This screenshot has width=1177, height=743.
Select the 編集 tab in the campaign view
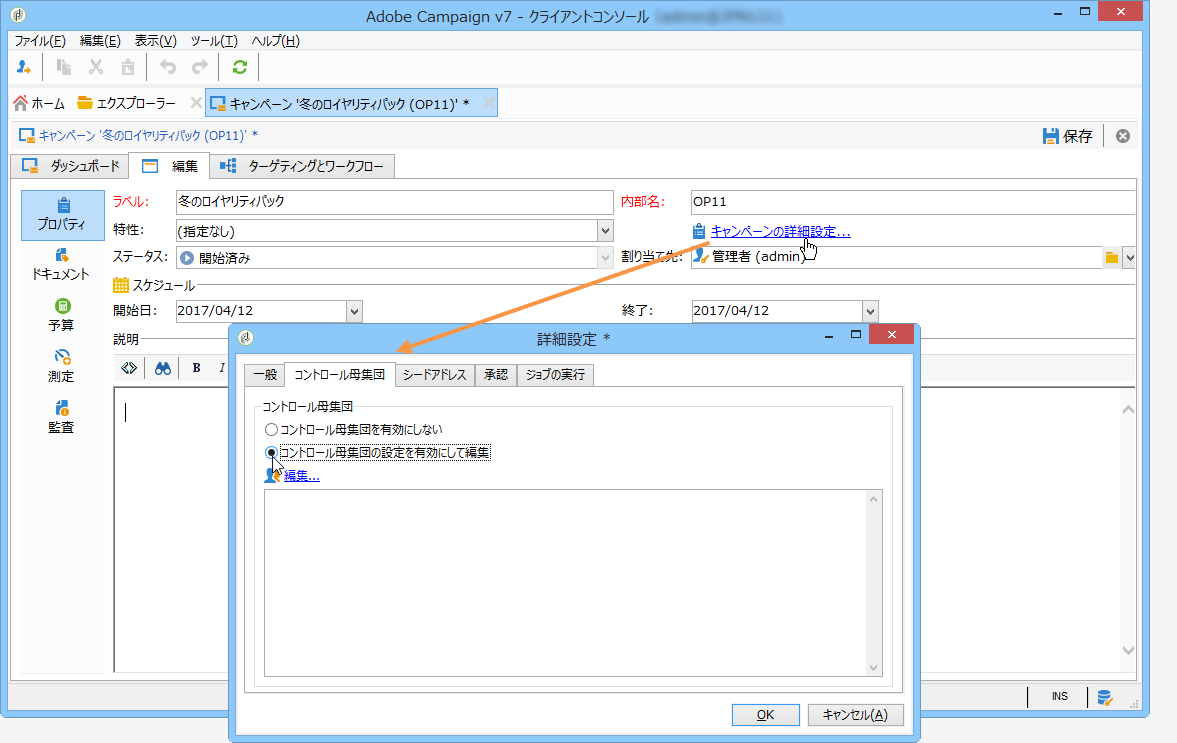coord(170,166)
